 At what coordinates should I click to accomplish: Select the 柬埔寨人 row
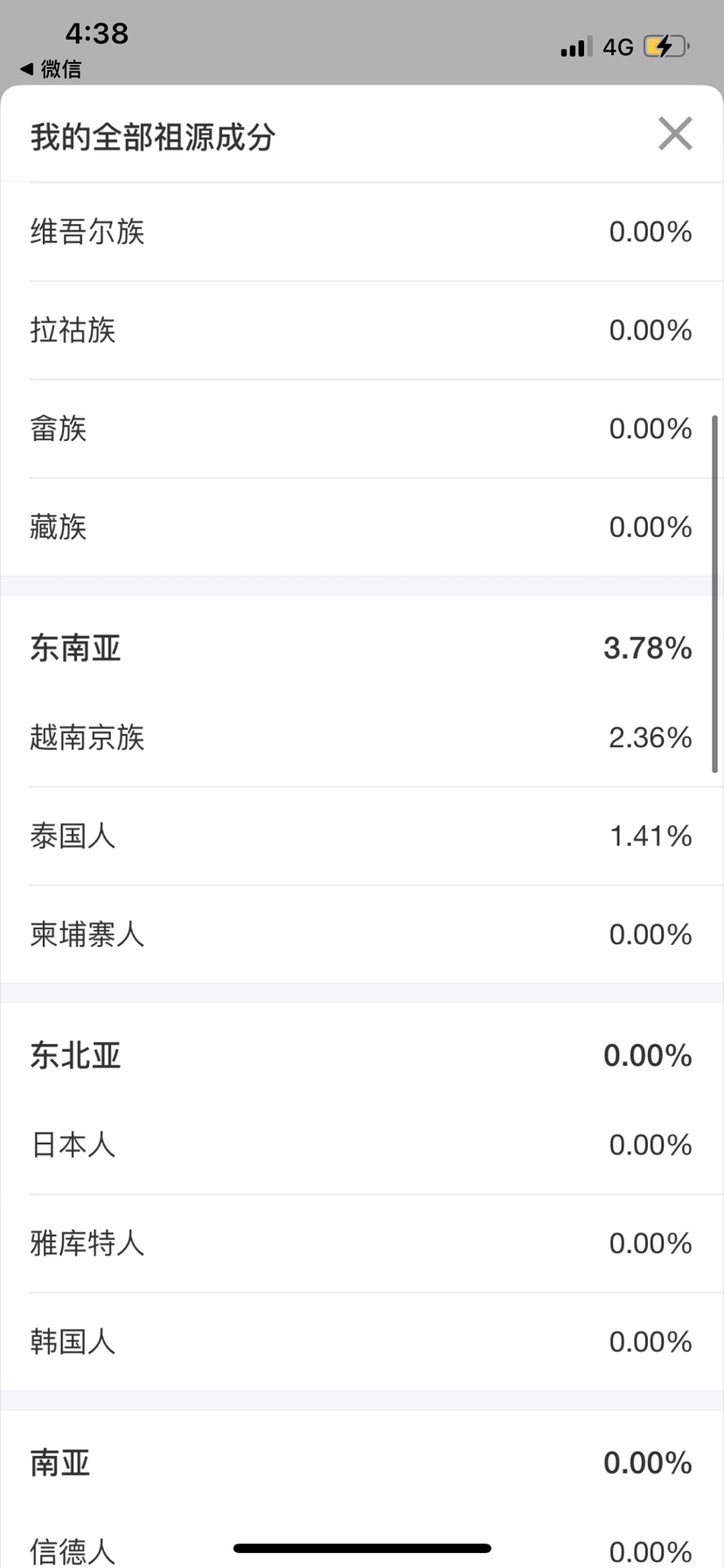tap(362, 934)
